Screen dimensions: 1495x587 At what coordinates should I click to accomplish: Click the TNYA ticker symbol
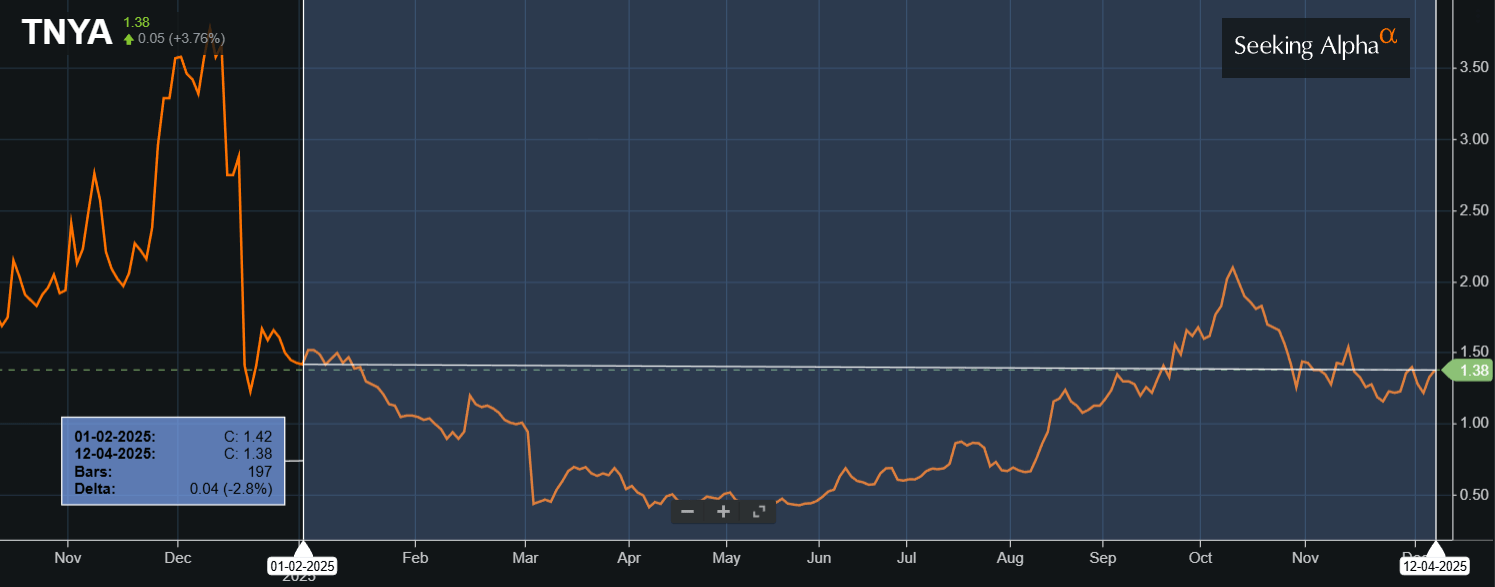(x=67, y=32)
